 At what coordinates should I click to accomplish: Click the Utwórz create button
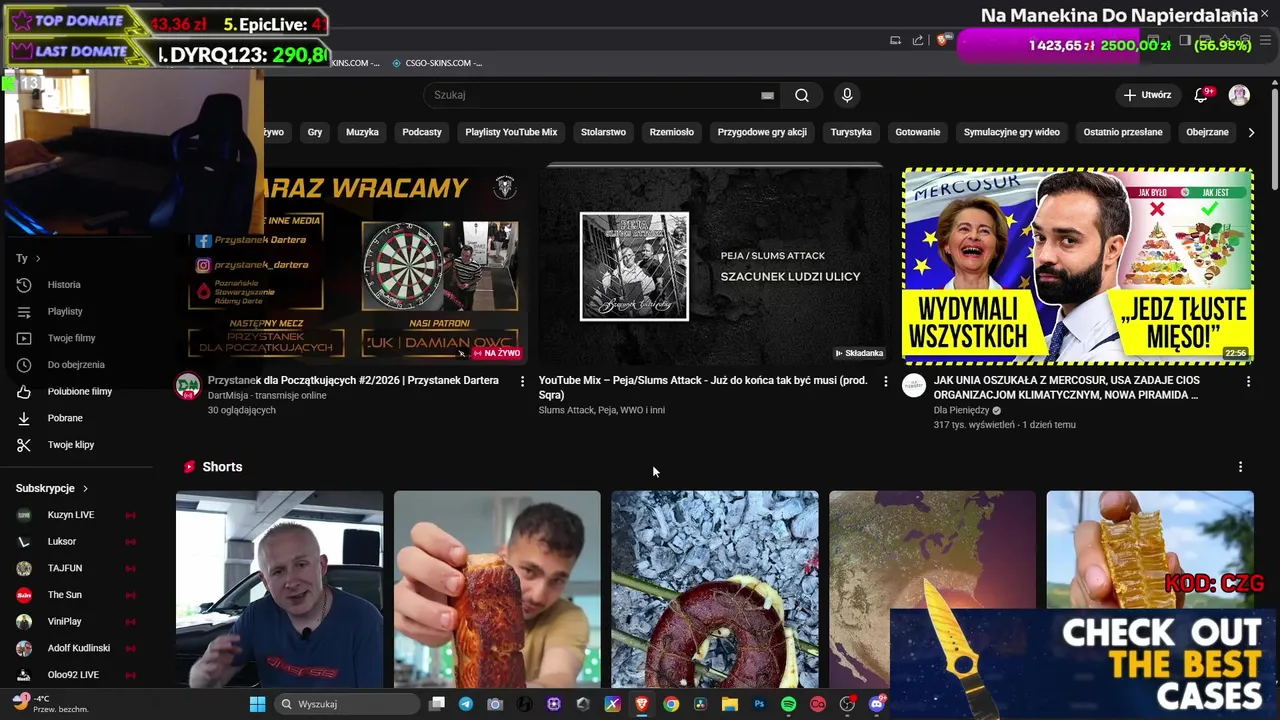click(1147, 95)
